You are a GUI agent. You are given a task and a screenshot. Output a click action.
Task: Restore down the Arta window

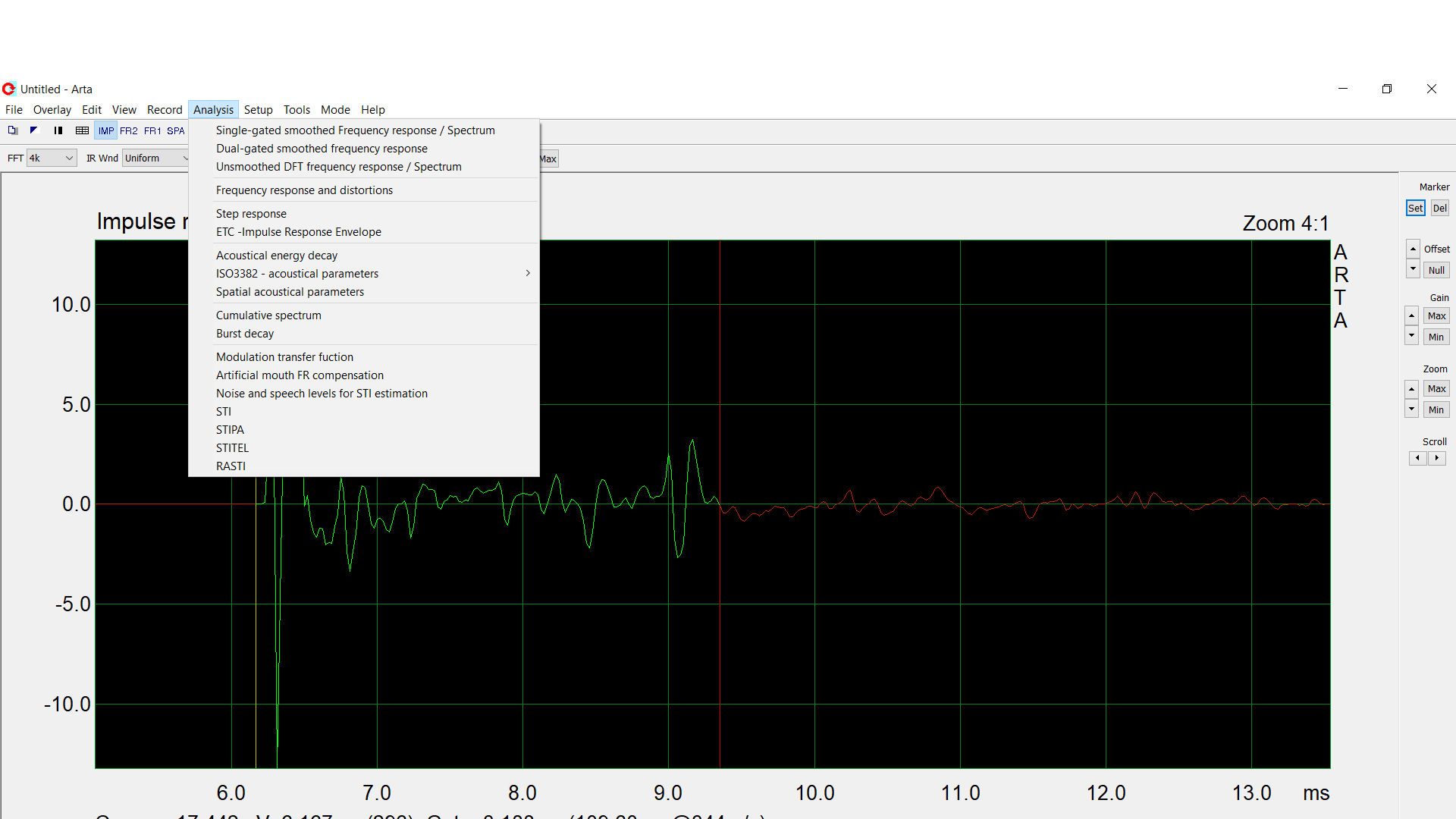click(1387, 89)
